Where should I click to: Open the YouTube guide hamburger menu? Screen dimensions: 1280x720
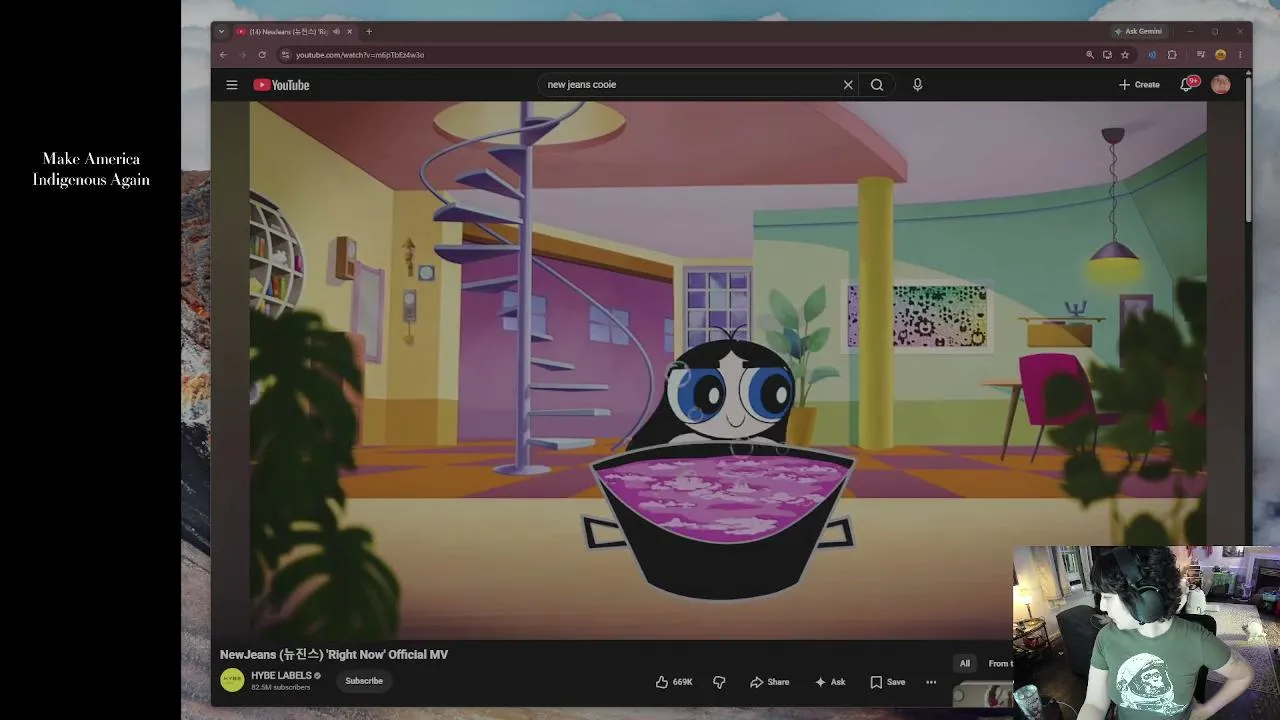232,85
